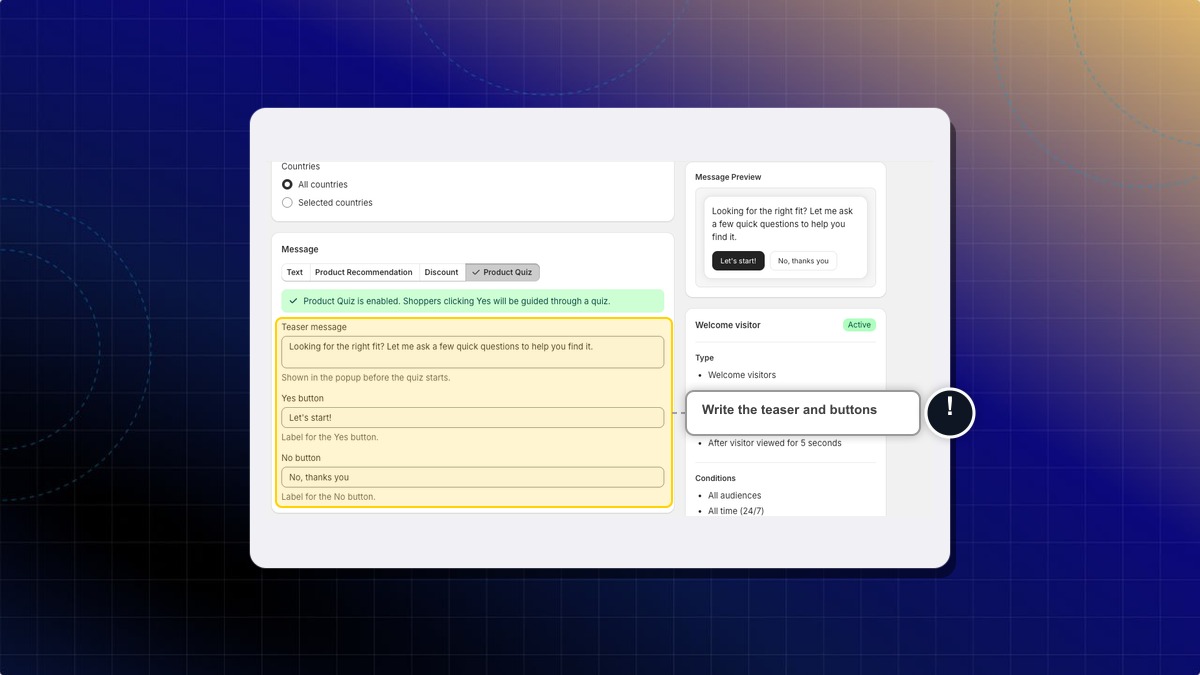Viewport: 1200px width, 675px height.
Task: Click the Countries label
Action: (301, 167)
